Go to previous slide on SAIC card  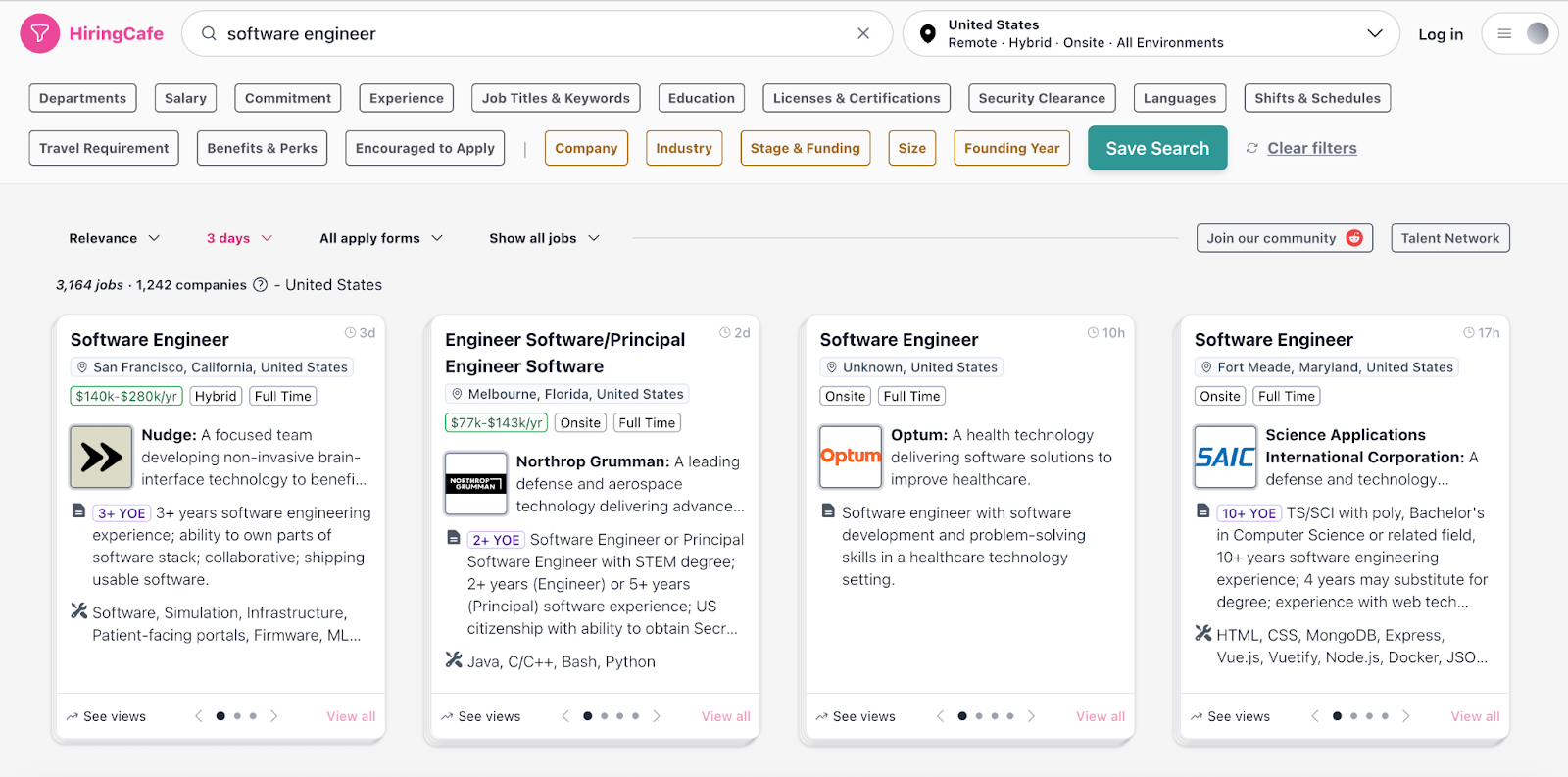point(1315,716)
